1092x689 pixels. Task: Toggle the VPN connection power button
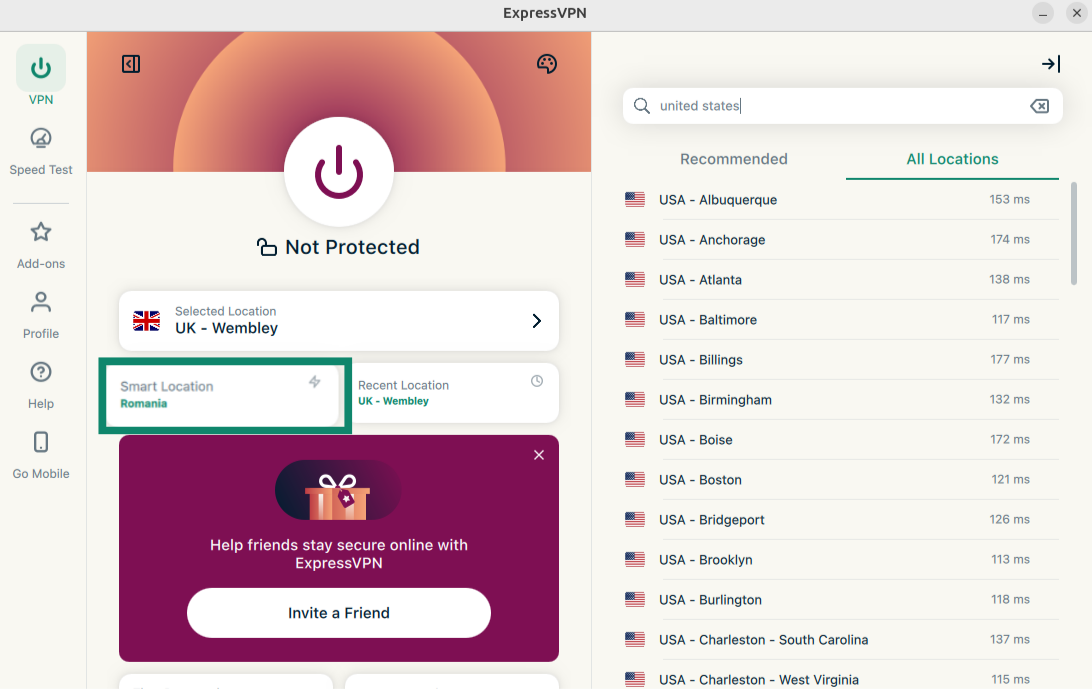tap(338, 174)
